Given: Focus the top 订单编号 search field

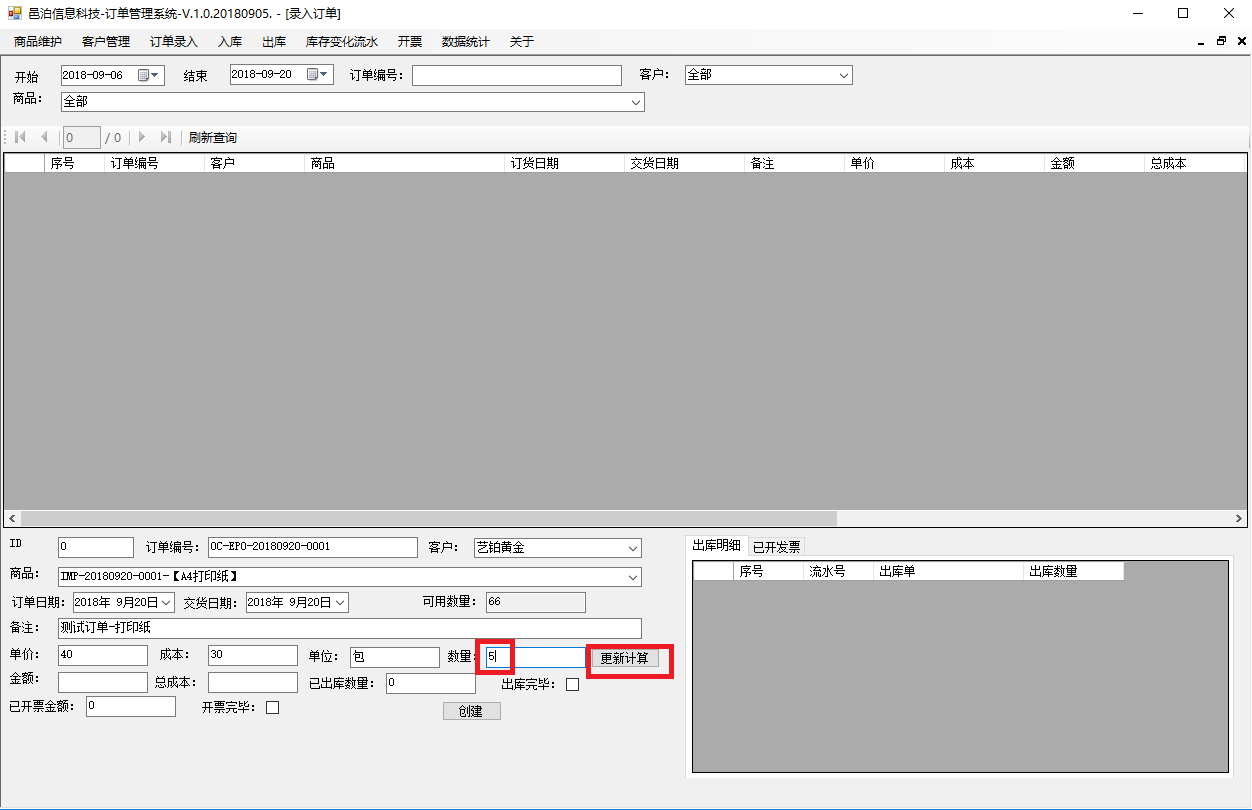Looking at the screenshot, I should pyautogui.click(x=517, y=75).
